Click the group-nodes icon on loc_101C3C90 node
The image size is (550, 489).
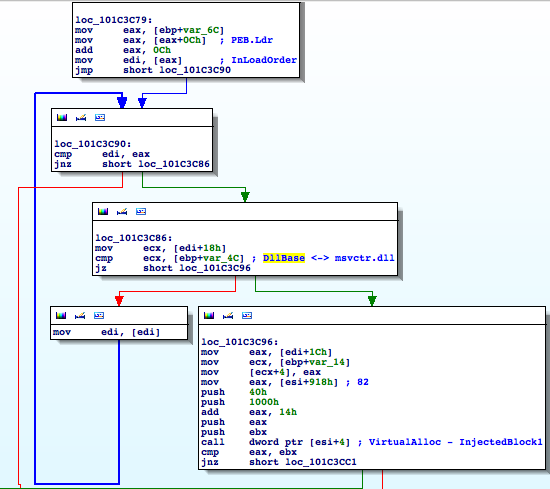(x=100, y=118)
